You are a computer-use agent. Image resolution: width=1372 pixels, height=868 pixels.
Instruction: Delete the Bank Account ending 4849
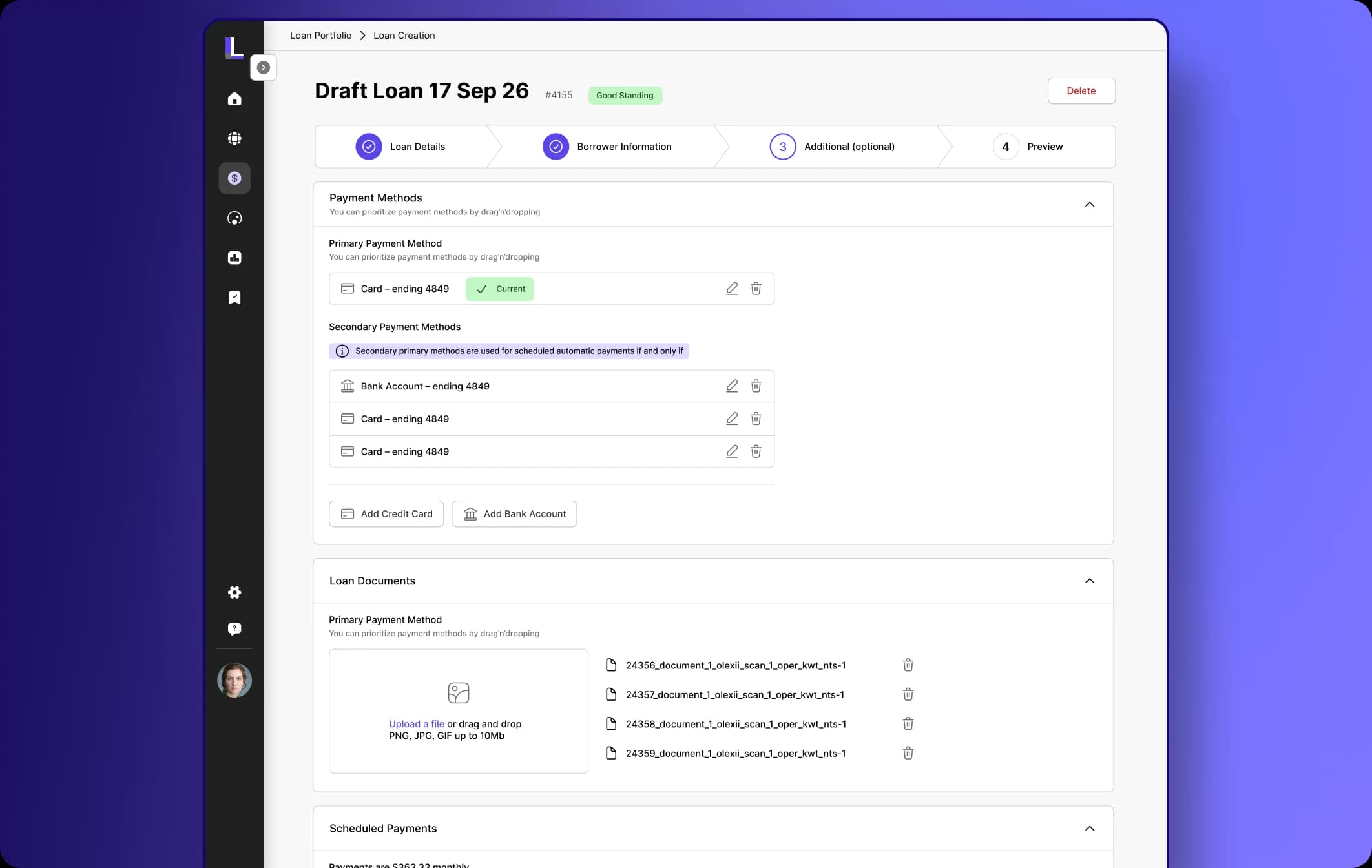(x=756, y=386)
